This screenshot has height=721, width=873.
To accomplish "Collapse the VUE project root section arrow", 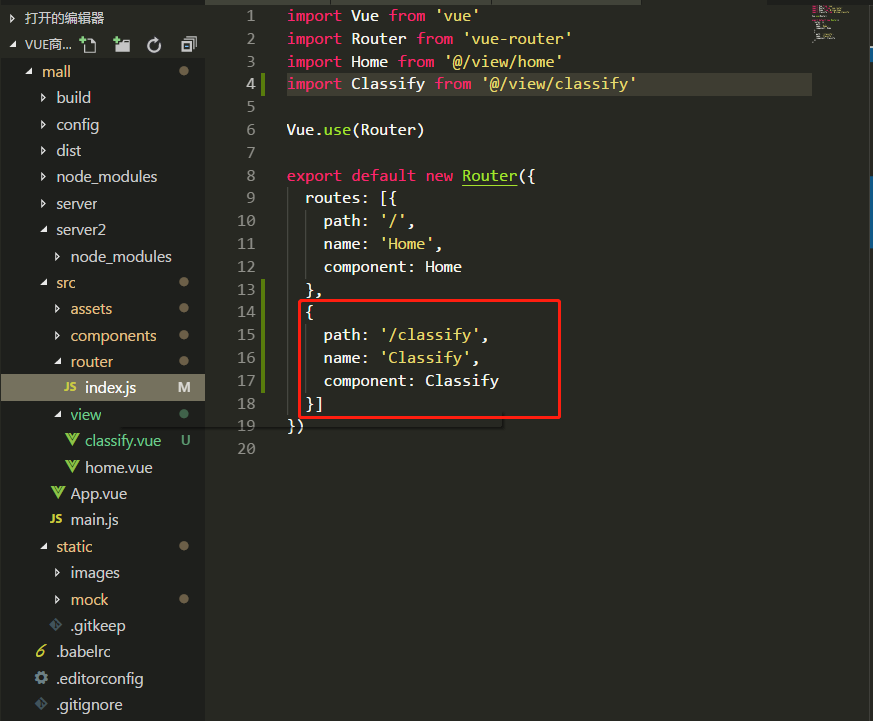I will pyautogui.click(x=12, y=45).
